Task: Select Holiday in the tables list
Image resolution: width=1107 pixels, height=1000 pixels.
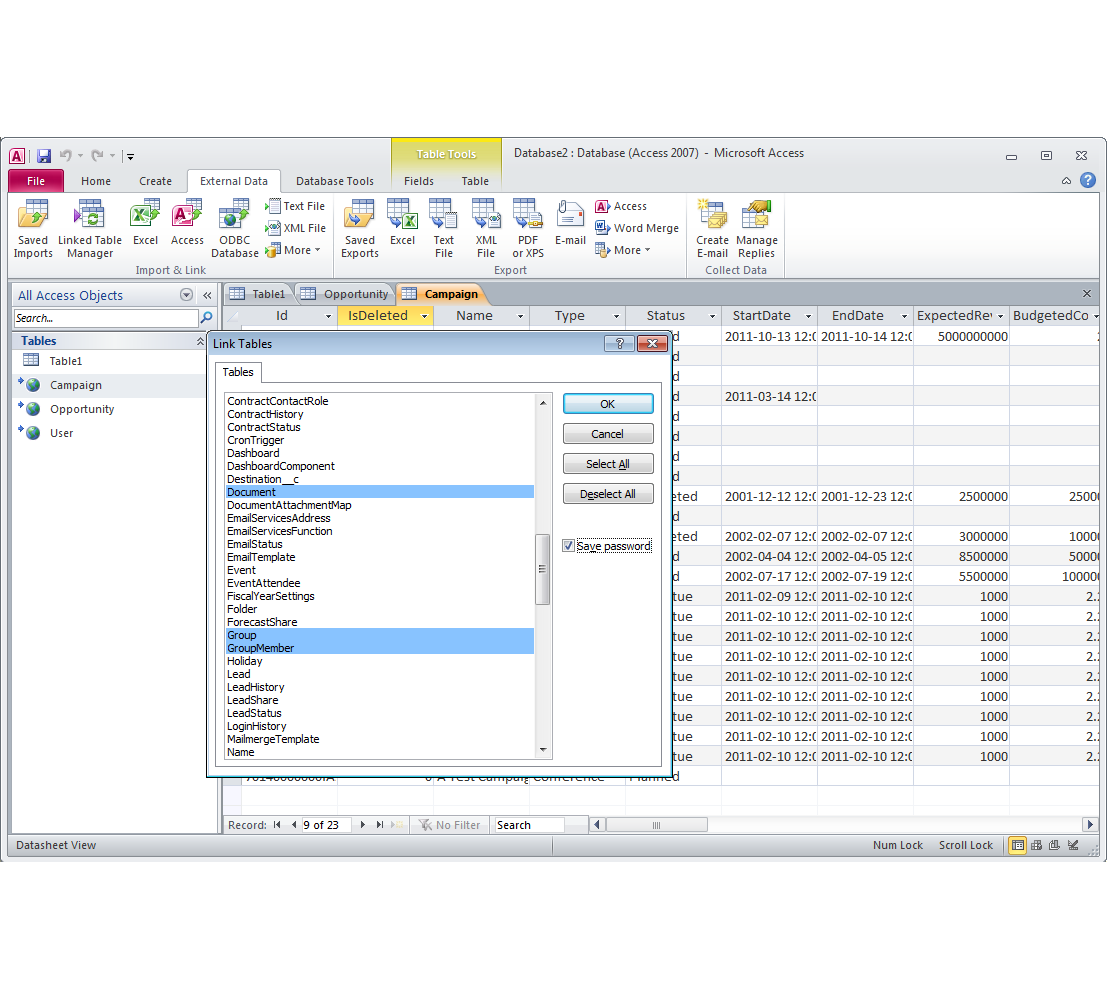Action: (x=380, y=661)
